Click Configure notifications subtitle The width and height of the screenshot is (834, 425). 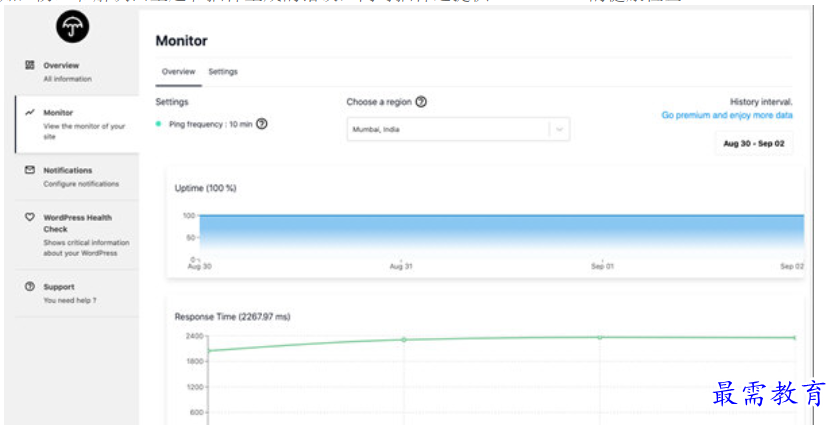[x=81, y=184]
